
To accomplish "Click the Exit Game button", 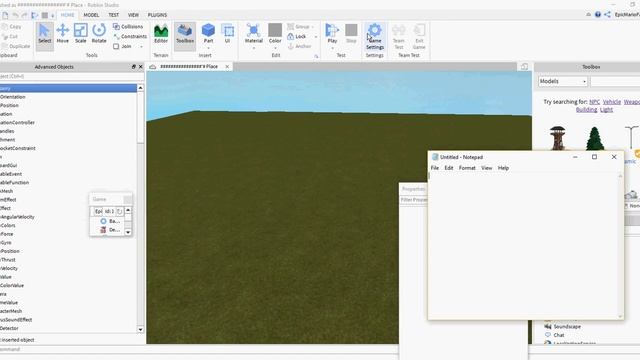I will pos(419,36).
